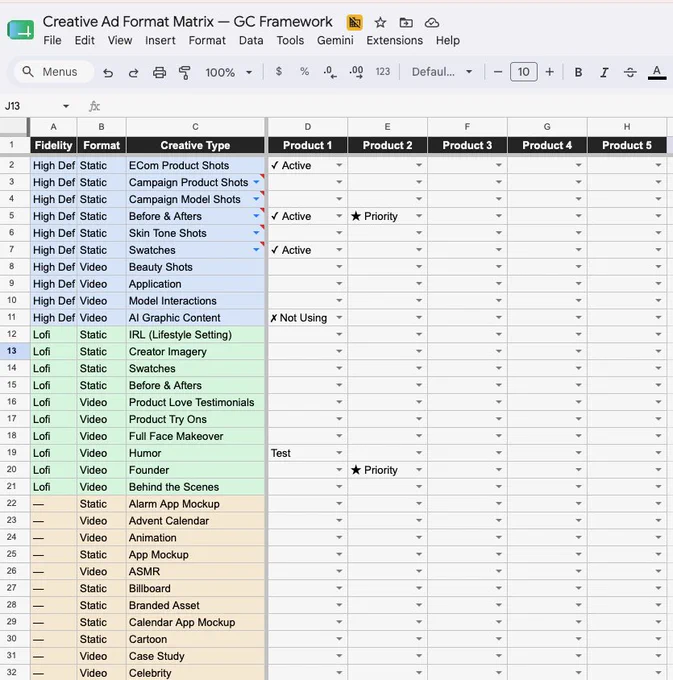Open the text color picker
This screenshot has height=680, width=673.
point(657,72)
